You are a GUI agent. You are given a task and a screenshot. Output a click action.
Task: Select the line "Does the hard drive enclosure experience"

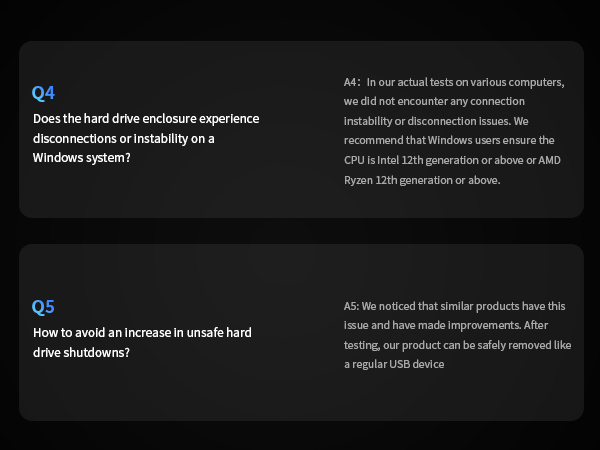point(146,119)
